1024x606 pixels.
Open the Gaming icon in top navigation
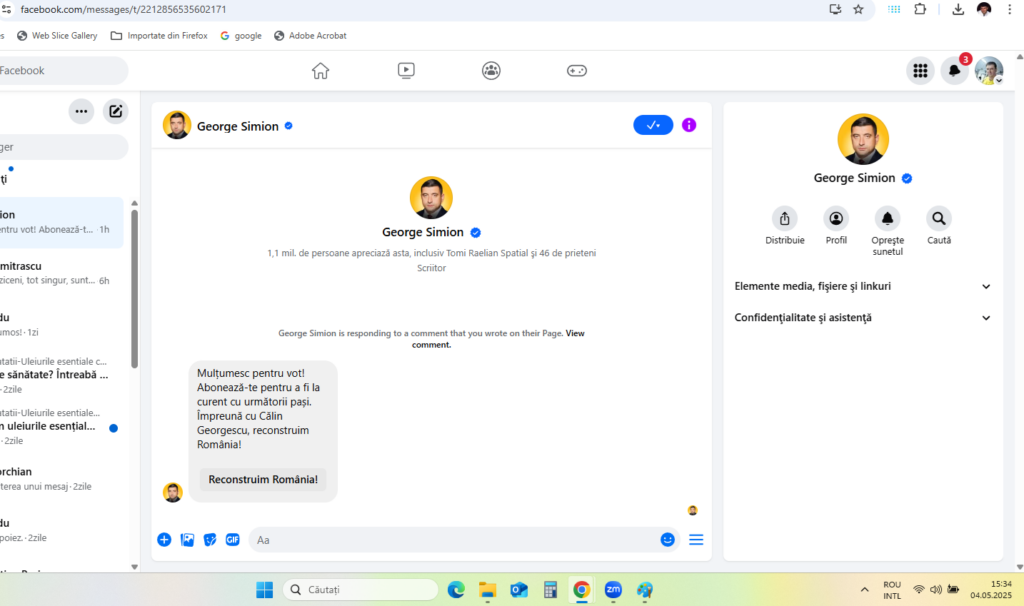(577, 71)
